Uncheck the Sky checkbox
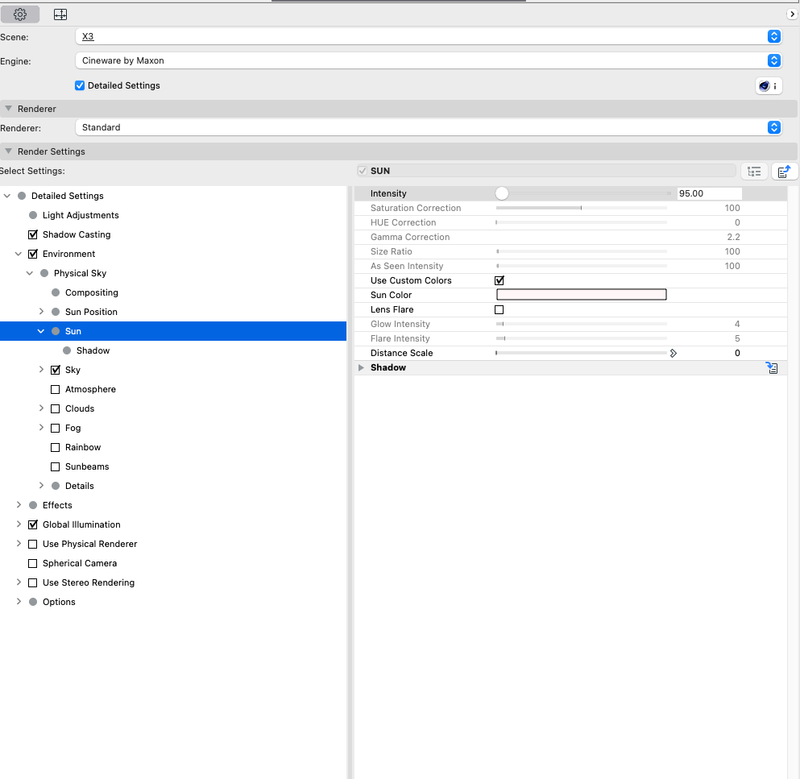 [56, 370]
